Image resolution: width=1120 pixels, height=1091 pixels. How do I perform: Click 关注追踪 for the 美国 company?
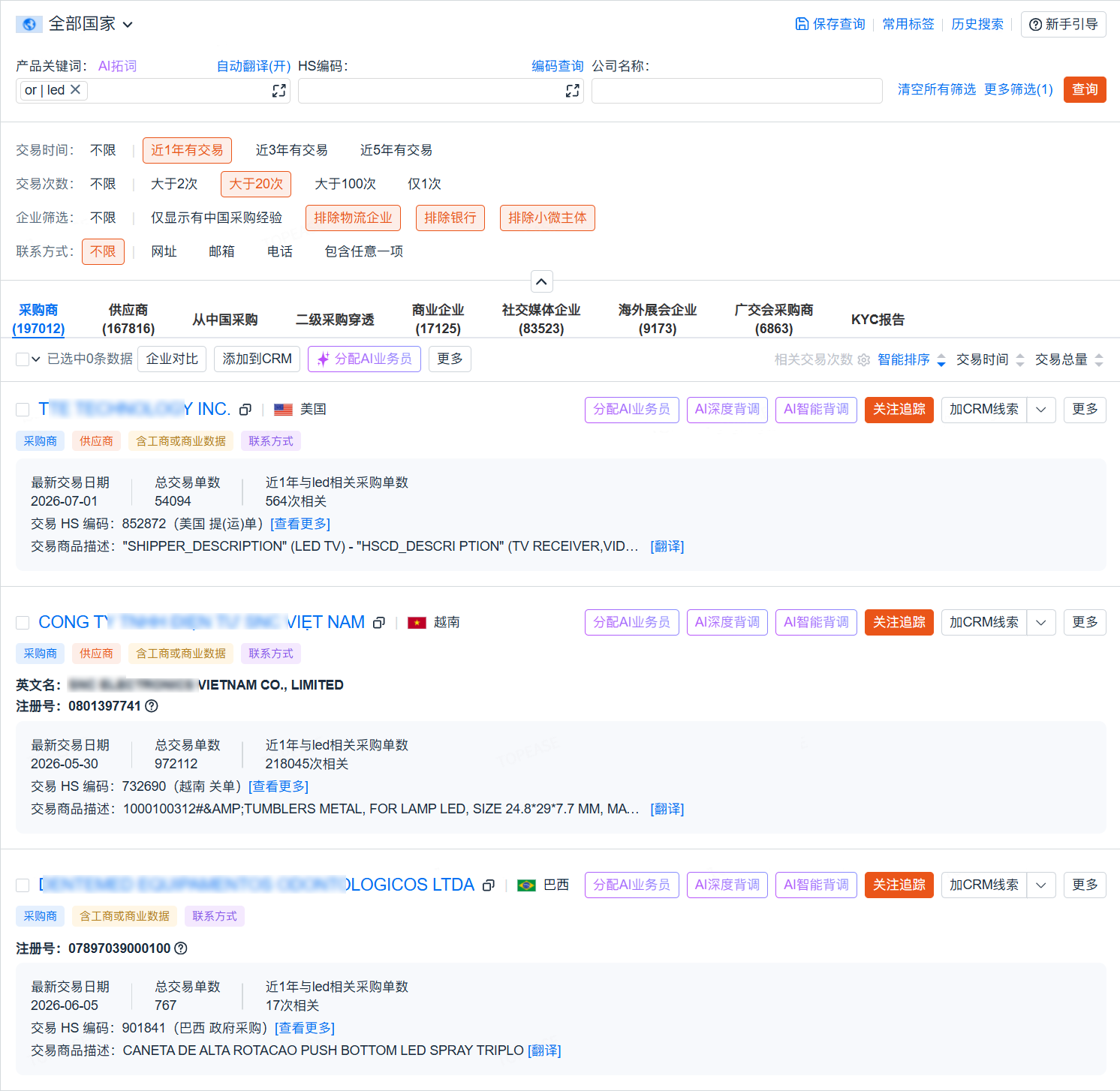coord(899,410)
